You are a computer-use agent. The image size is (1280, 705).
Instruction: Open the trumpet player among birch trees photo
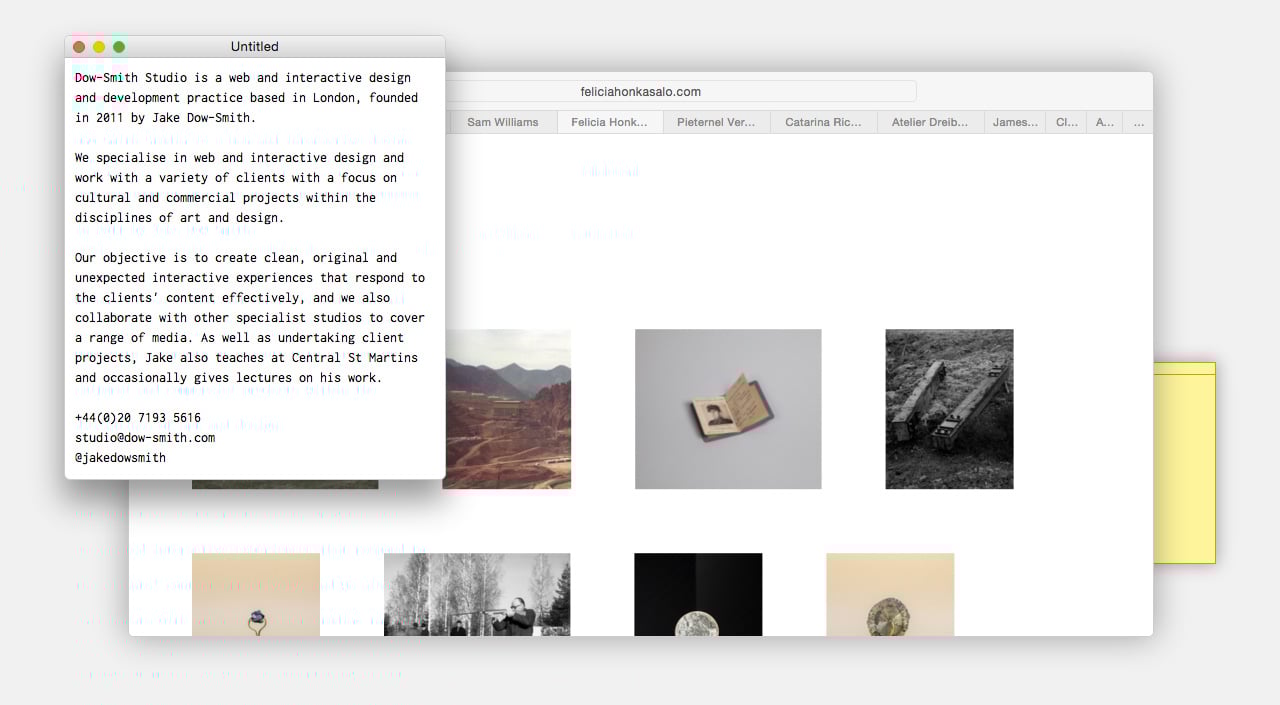pos(477,594)
